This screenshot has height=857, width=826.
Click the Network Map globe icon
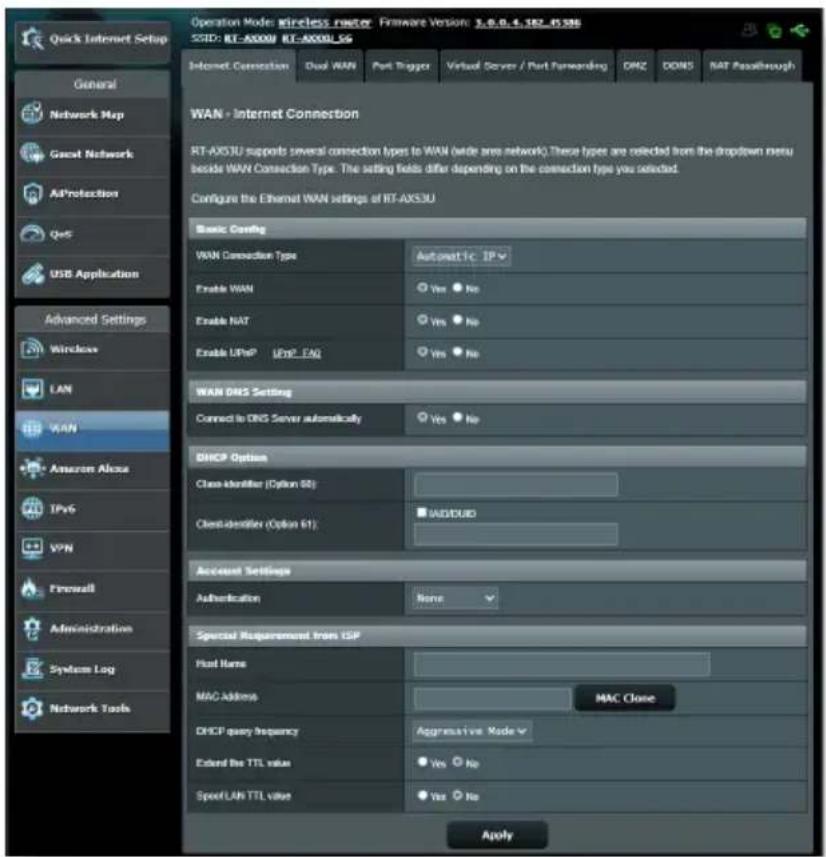[32, 114]
